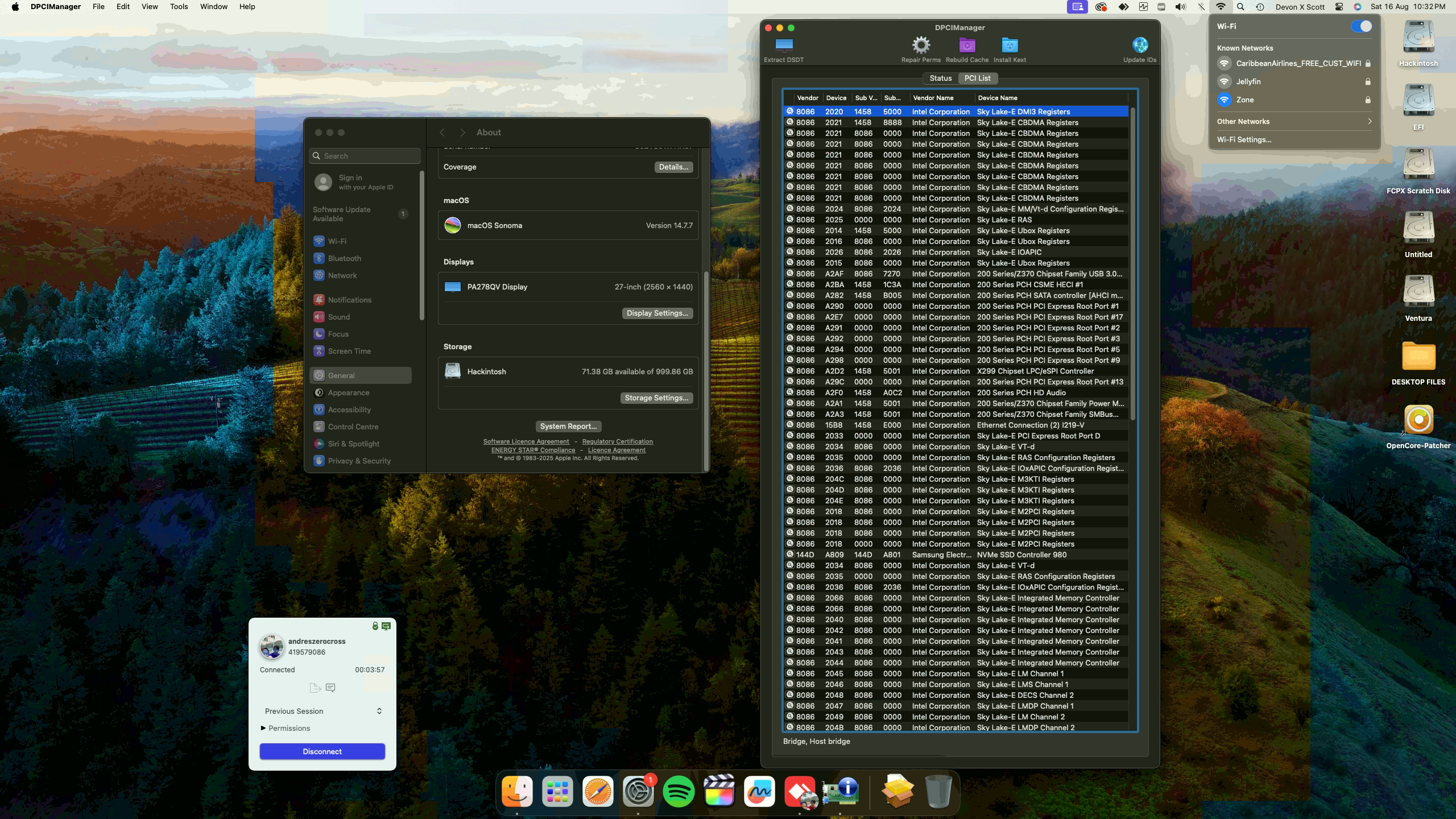1456x819 pixels.
Task: Click the Extract DSDT toolbar icon
Action: coord(784,45)
